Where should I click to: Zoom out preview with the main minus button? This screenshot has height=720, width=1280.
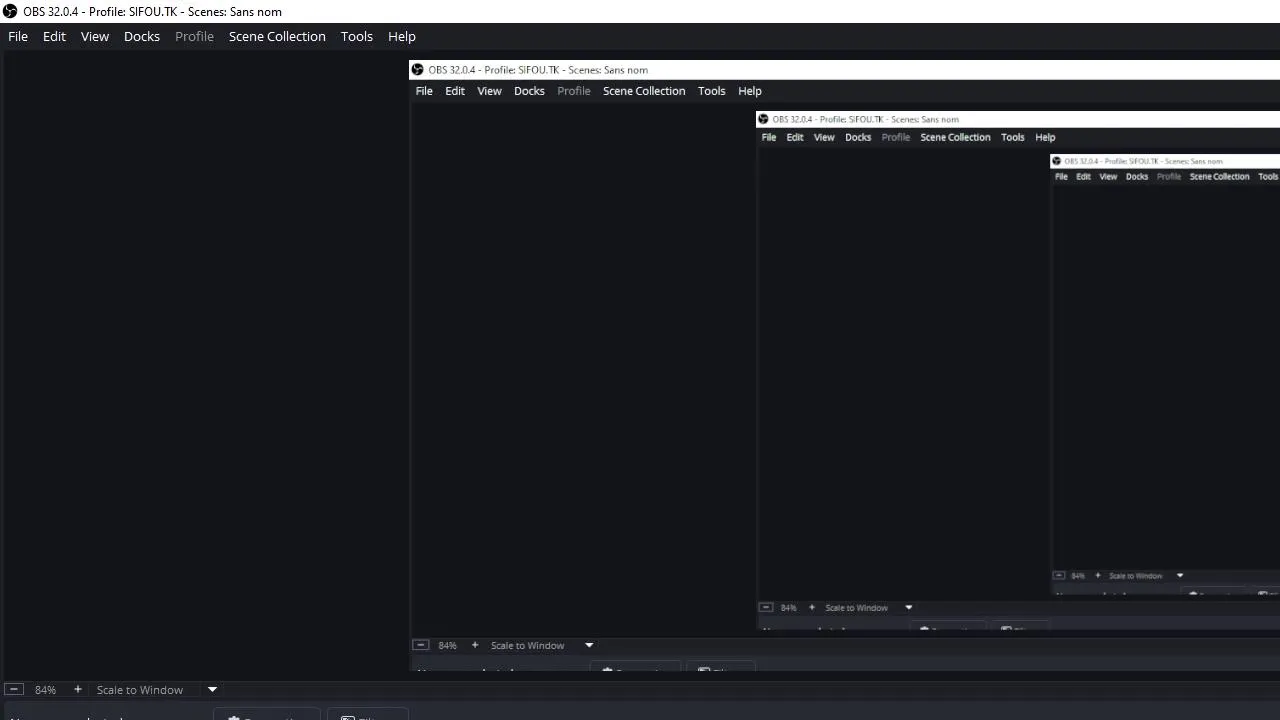[14, 689]
